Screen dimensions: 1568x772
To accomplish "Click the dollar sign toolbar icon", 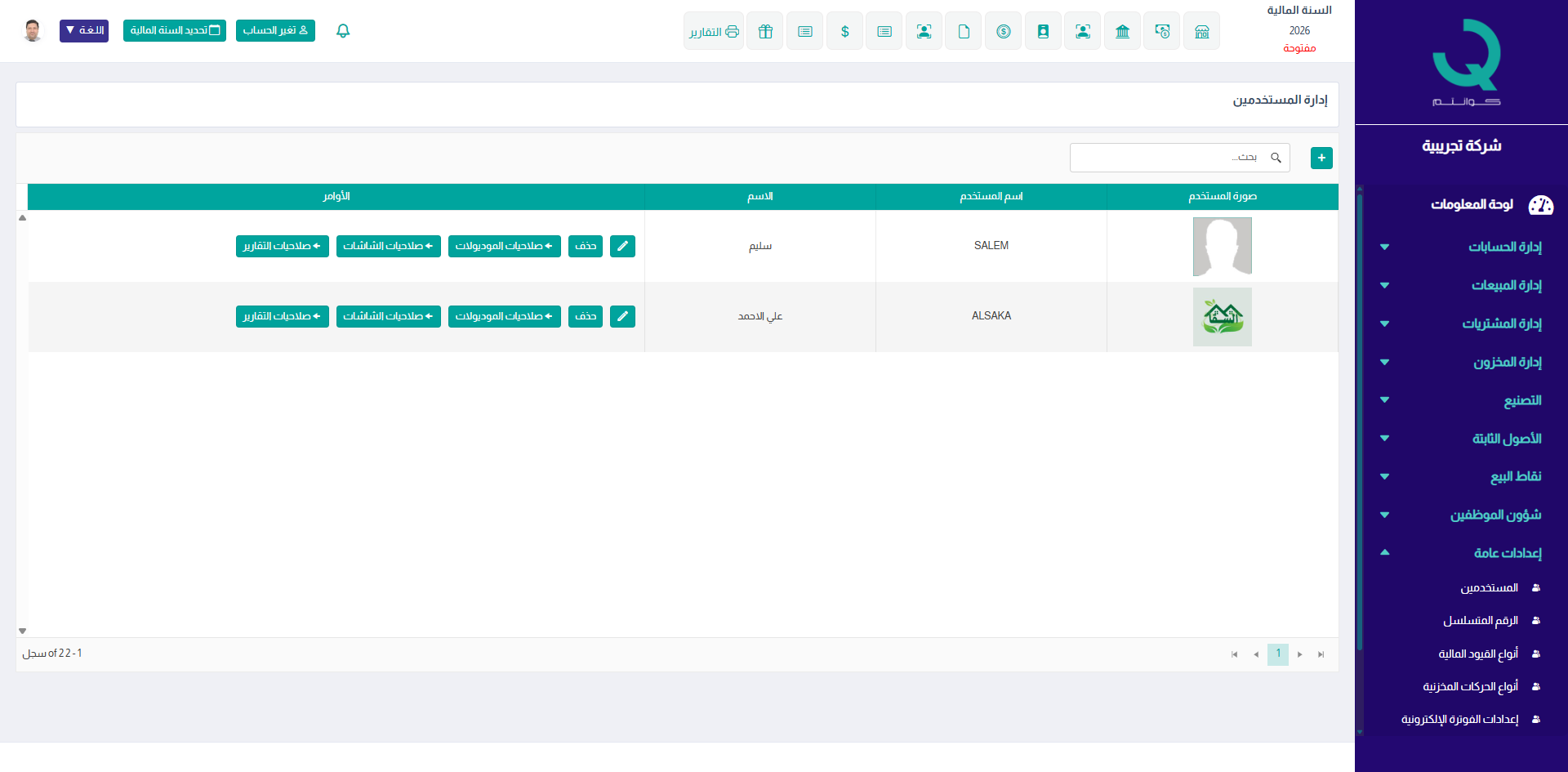I will (x=844, y=31).
